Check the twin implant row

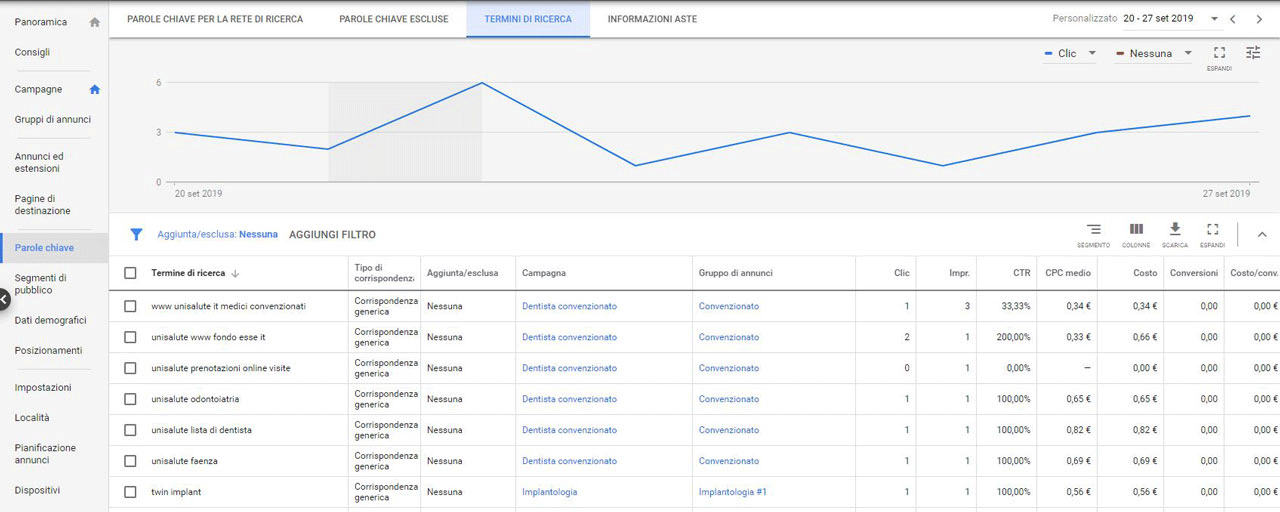click(130, 492)
